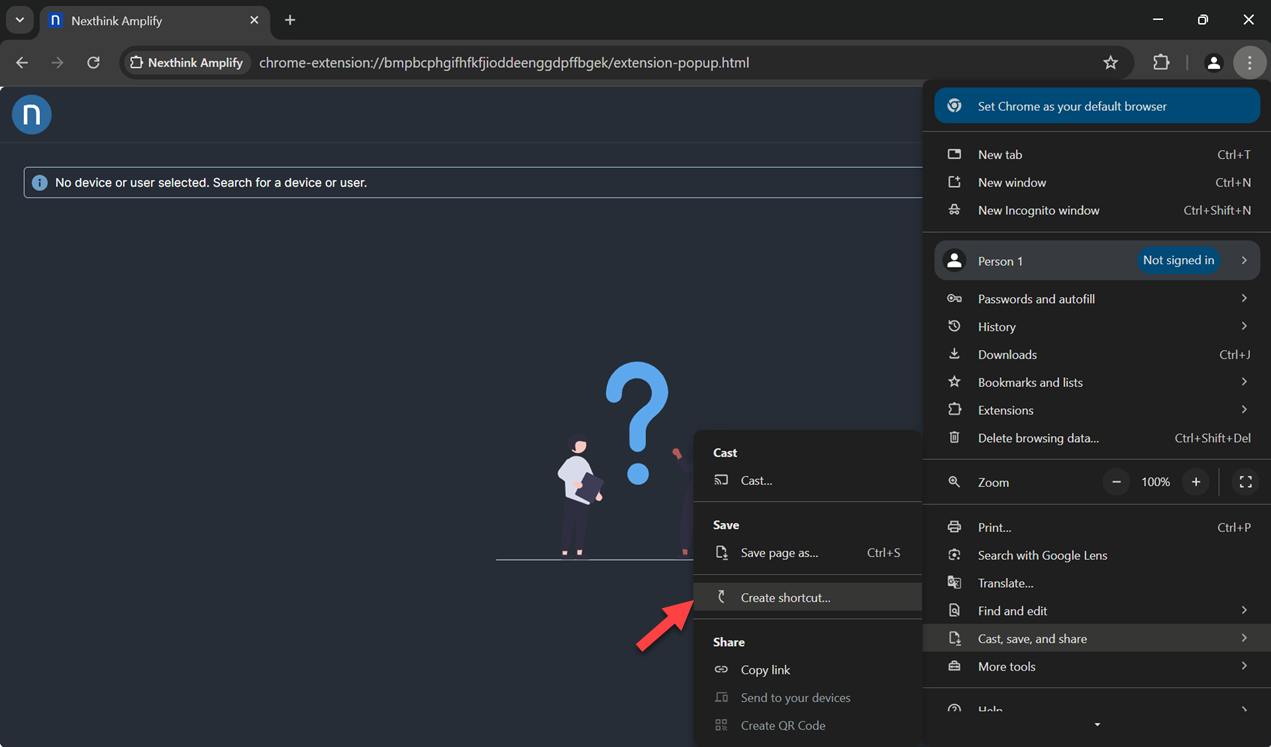Reload the page
Screen dimensions: 1271x747
click(x=93, y=63)
